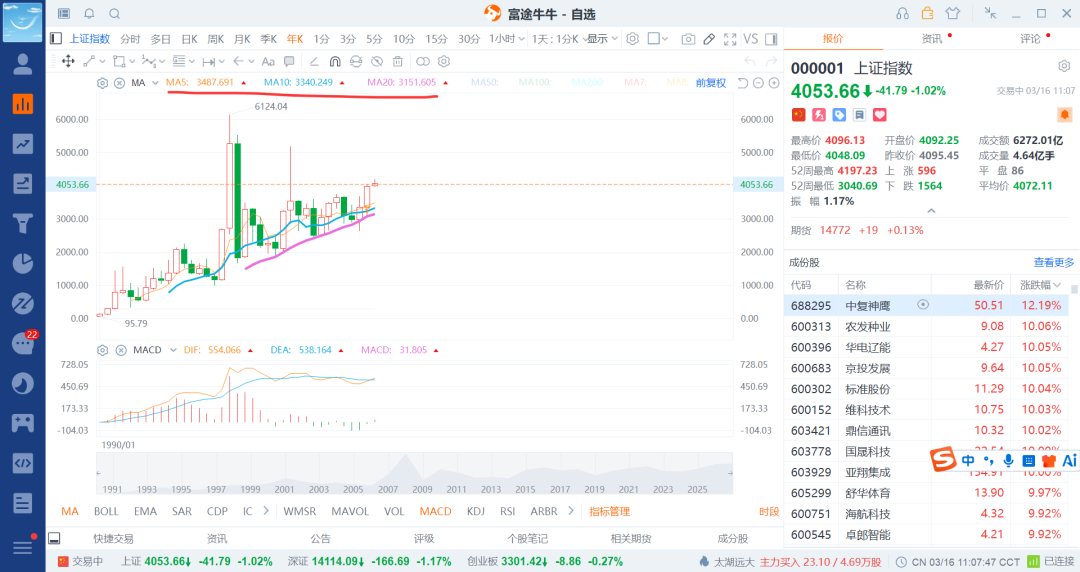Viewport: 1080px width, 572px height.
Task: Open the MA indicator dropdown arrow
Action: [x=156, y=83]
